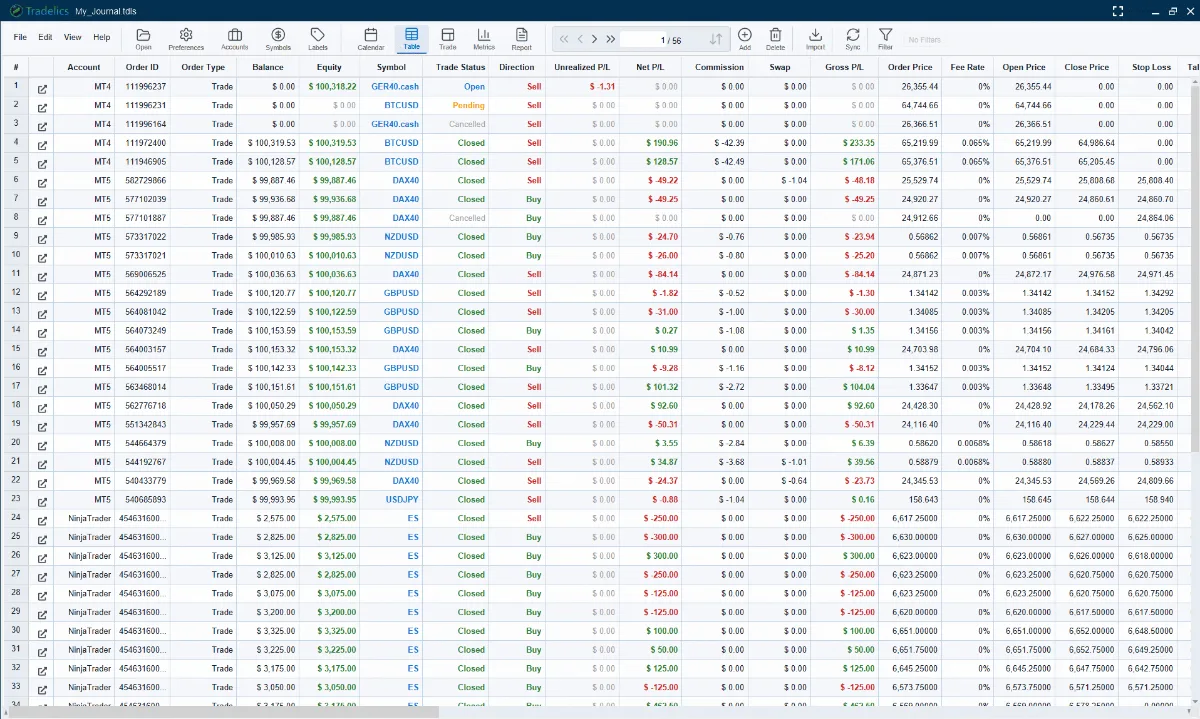Add a new trade entry
Viewport: 1200px width, 719px height.
(744, 39)
